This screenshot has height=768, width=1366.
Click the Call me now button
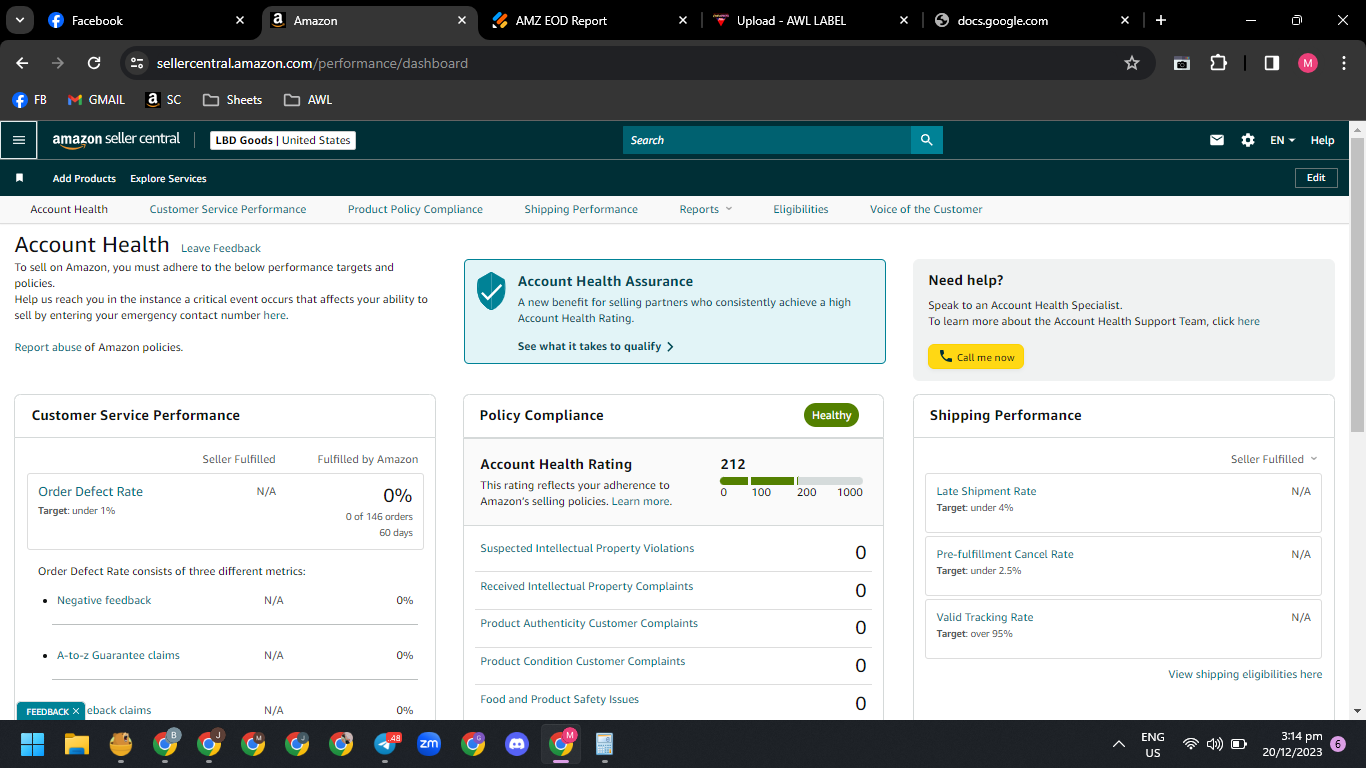click(976, 357)
